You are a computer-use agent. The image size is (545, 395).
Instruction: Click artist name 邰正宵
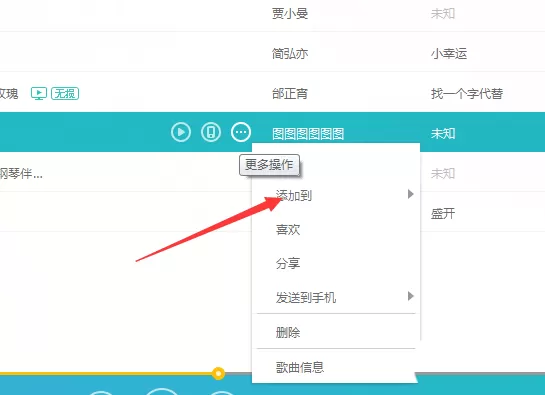290,94
